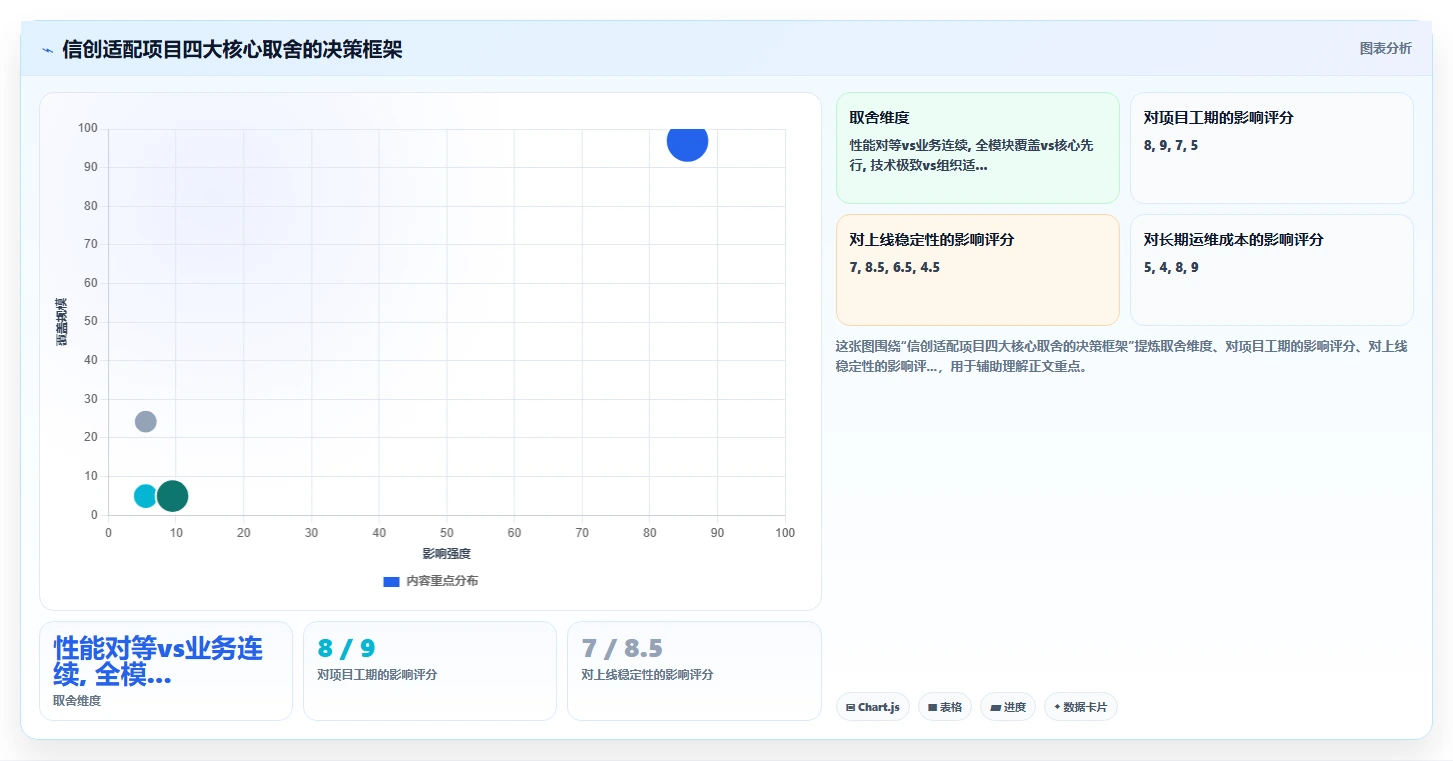Viewport: 1453px width, 761px height.
Task: Click the 8 / 9 metric value
Action: point(346,648)
